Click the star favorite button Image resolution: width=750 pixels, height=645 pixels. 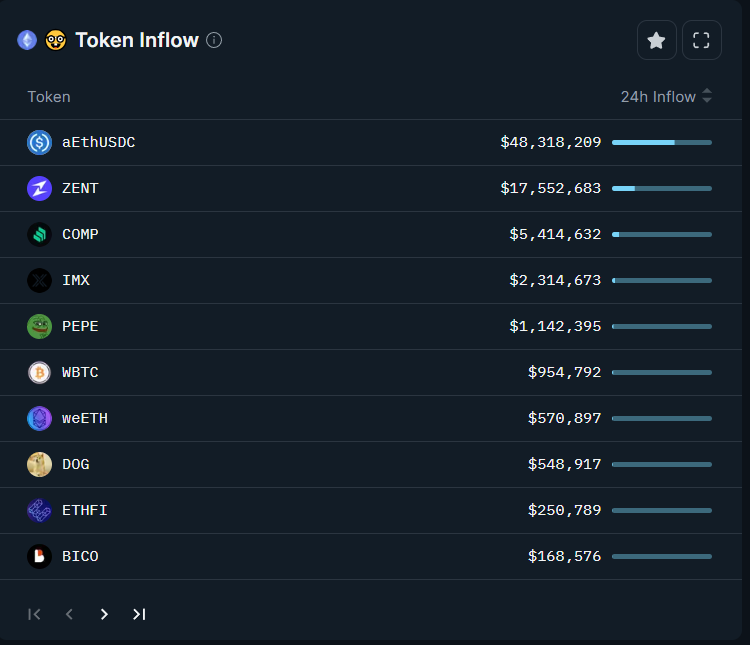[x=656, y=40]
